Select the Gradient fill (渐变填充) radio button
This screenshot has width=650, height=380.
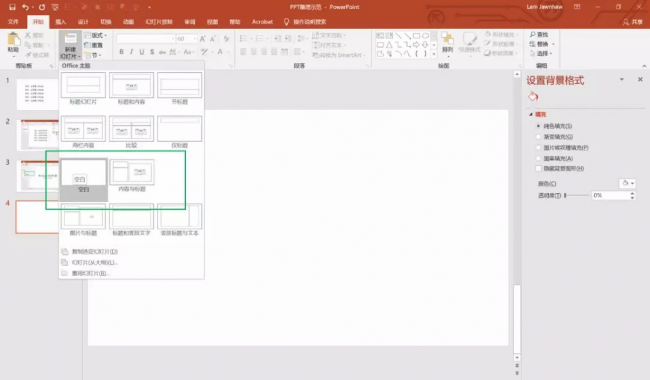(x=538, y=137)
